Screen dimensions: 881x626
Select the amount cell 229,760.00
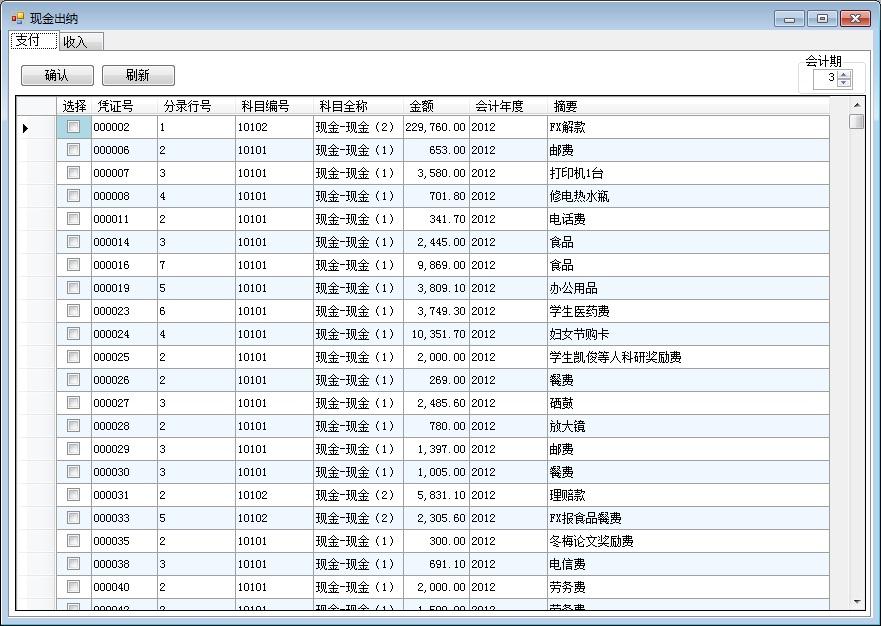(436, 128)
